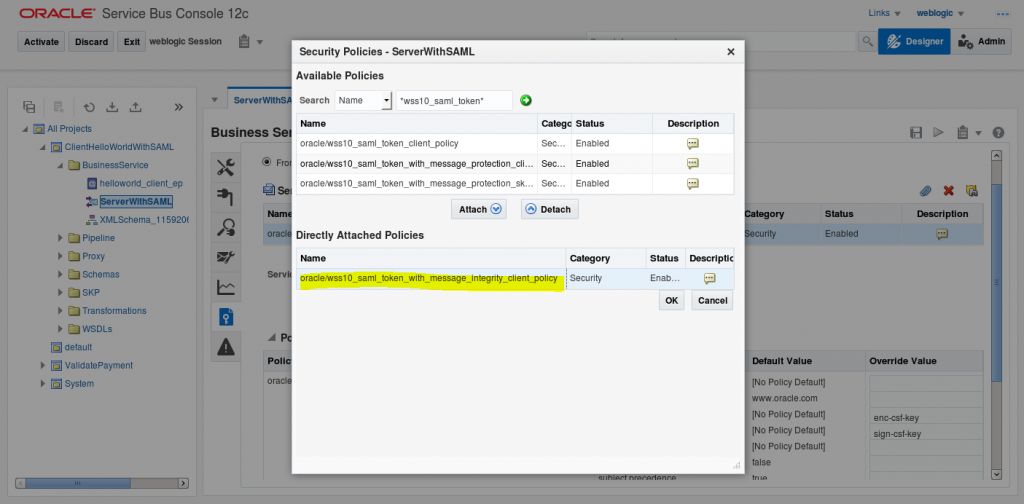The height and width of the screenshot is (504, 1024).
Task: Expand the Pipeline folder
Action: pos(60,238)
